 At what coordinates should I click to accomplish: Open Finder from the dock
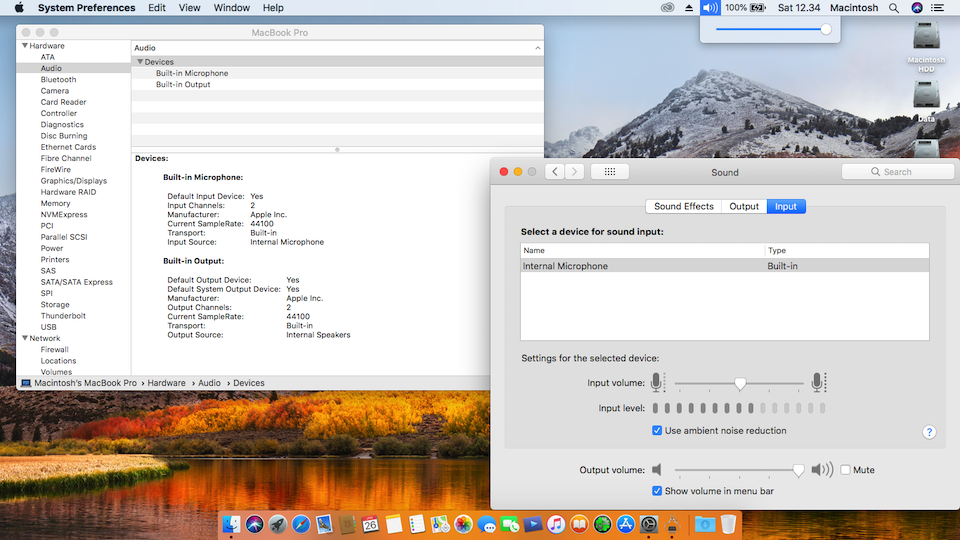(x=232, y=524)
